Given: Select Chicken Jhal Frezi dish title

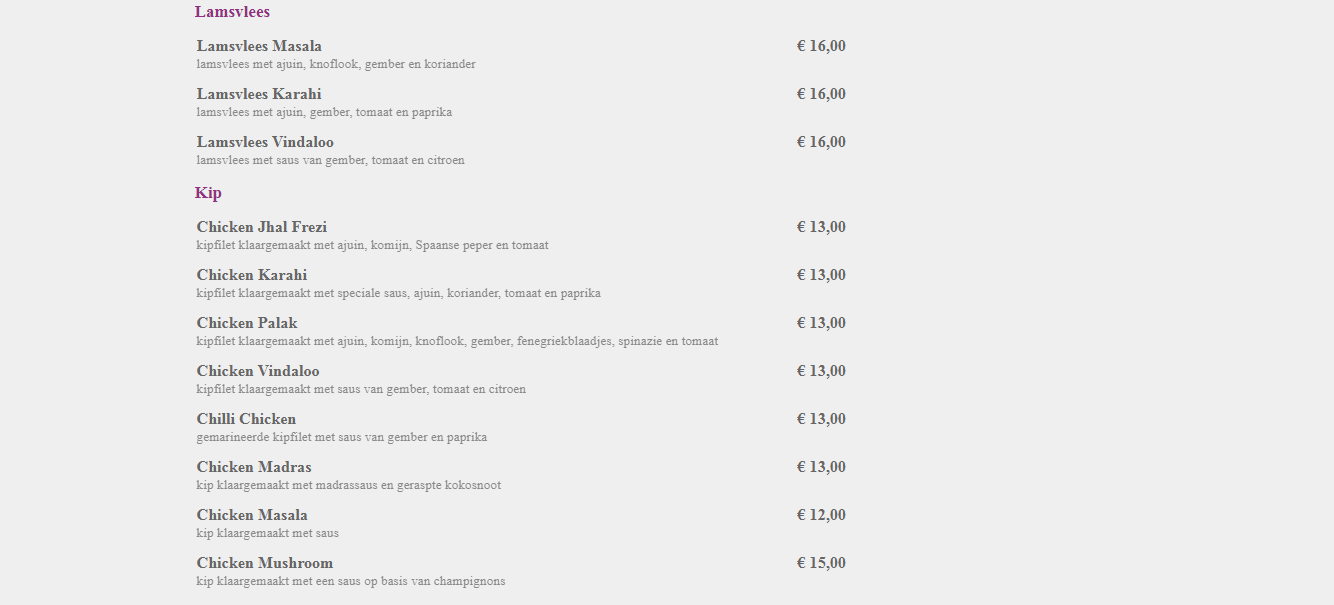Looking at the screenshot, I should 262,227.
